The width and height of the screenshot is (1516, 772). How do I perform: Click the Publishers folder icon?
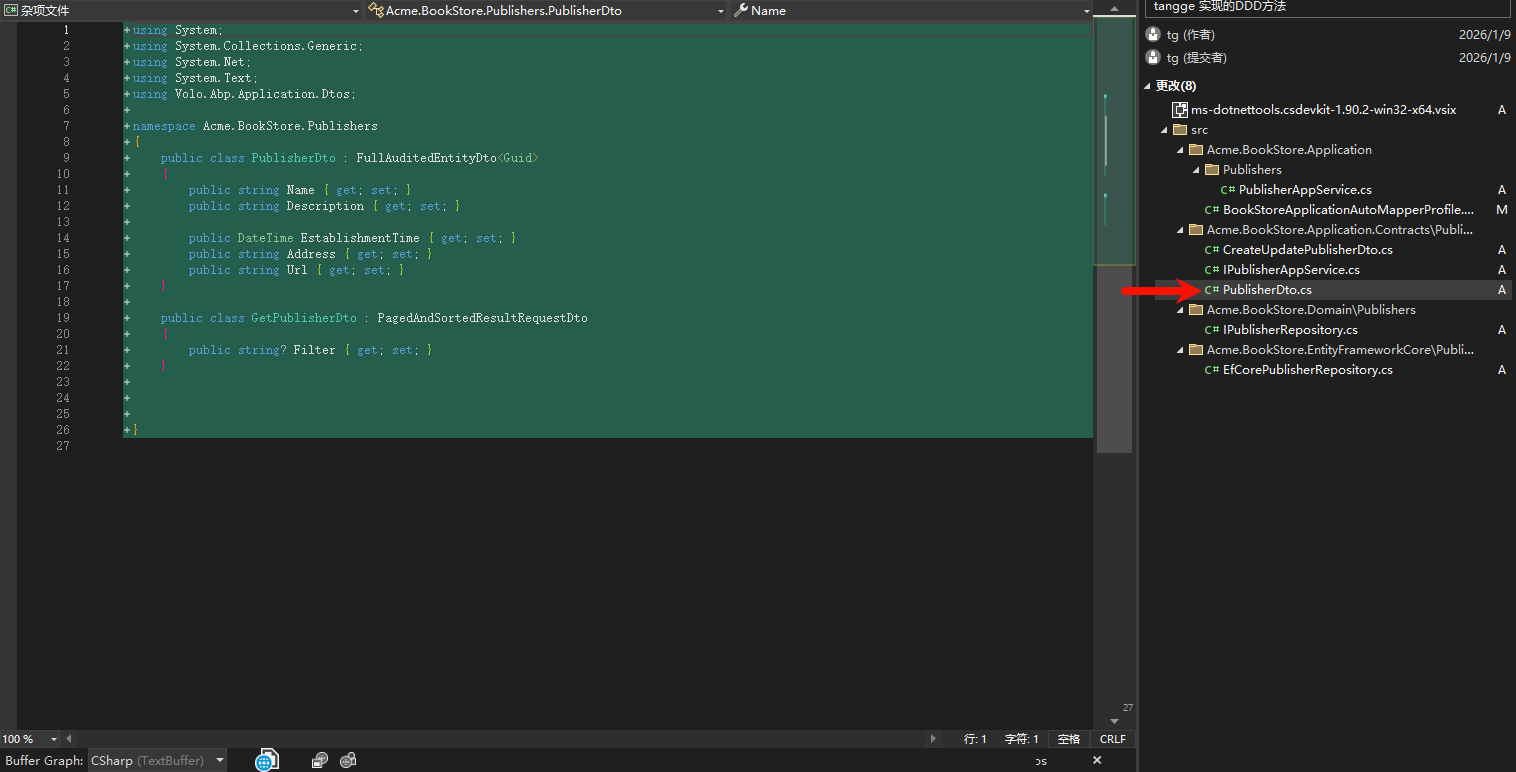click(x=1212, y=170)
